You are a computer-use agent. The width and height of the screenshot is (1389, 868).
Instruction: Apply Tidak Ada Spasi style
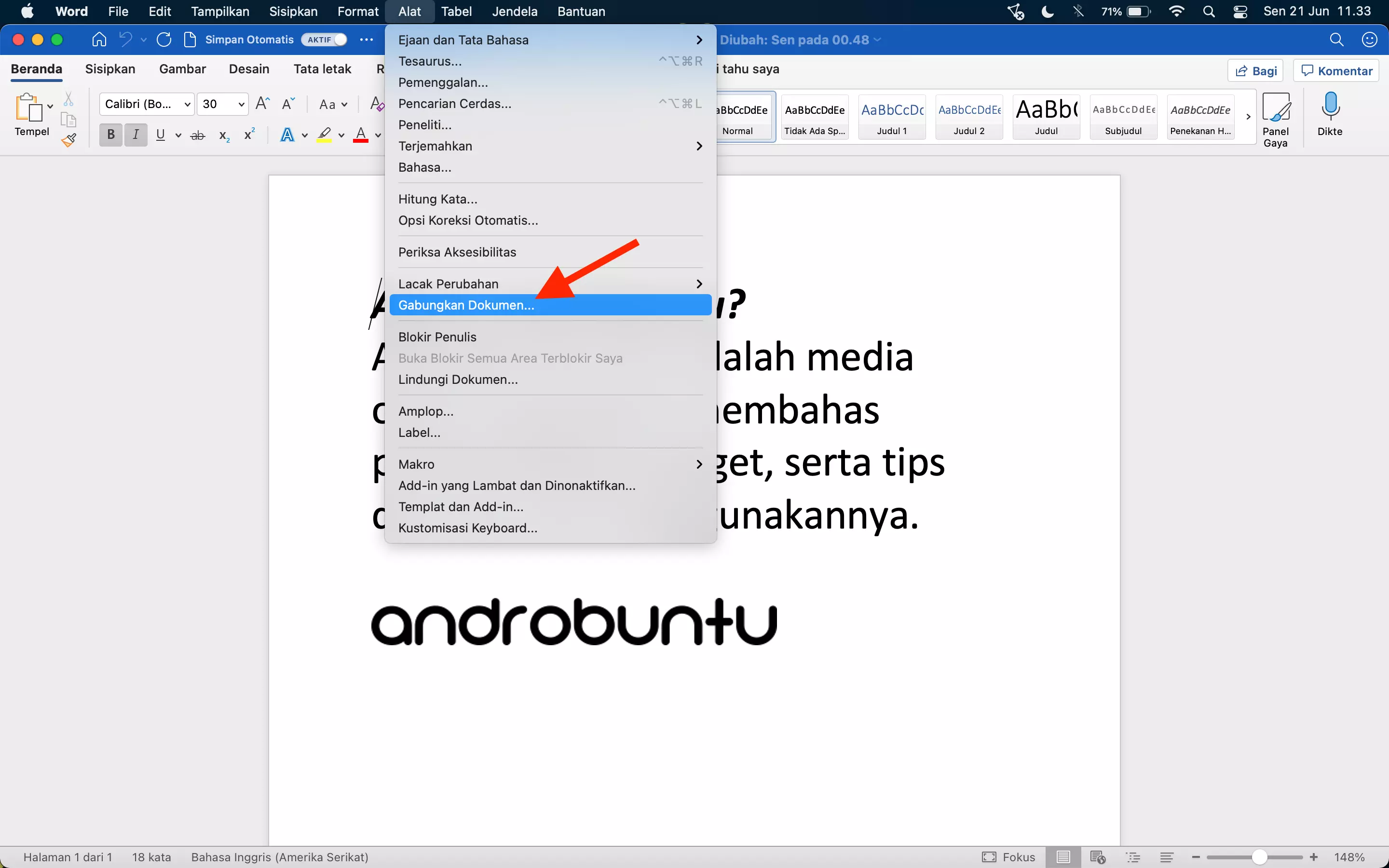(815, 117)
